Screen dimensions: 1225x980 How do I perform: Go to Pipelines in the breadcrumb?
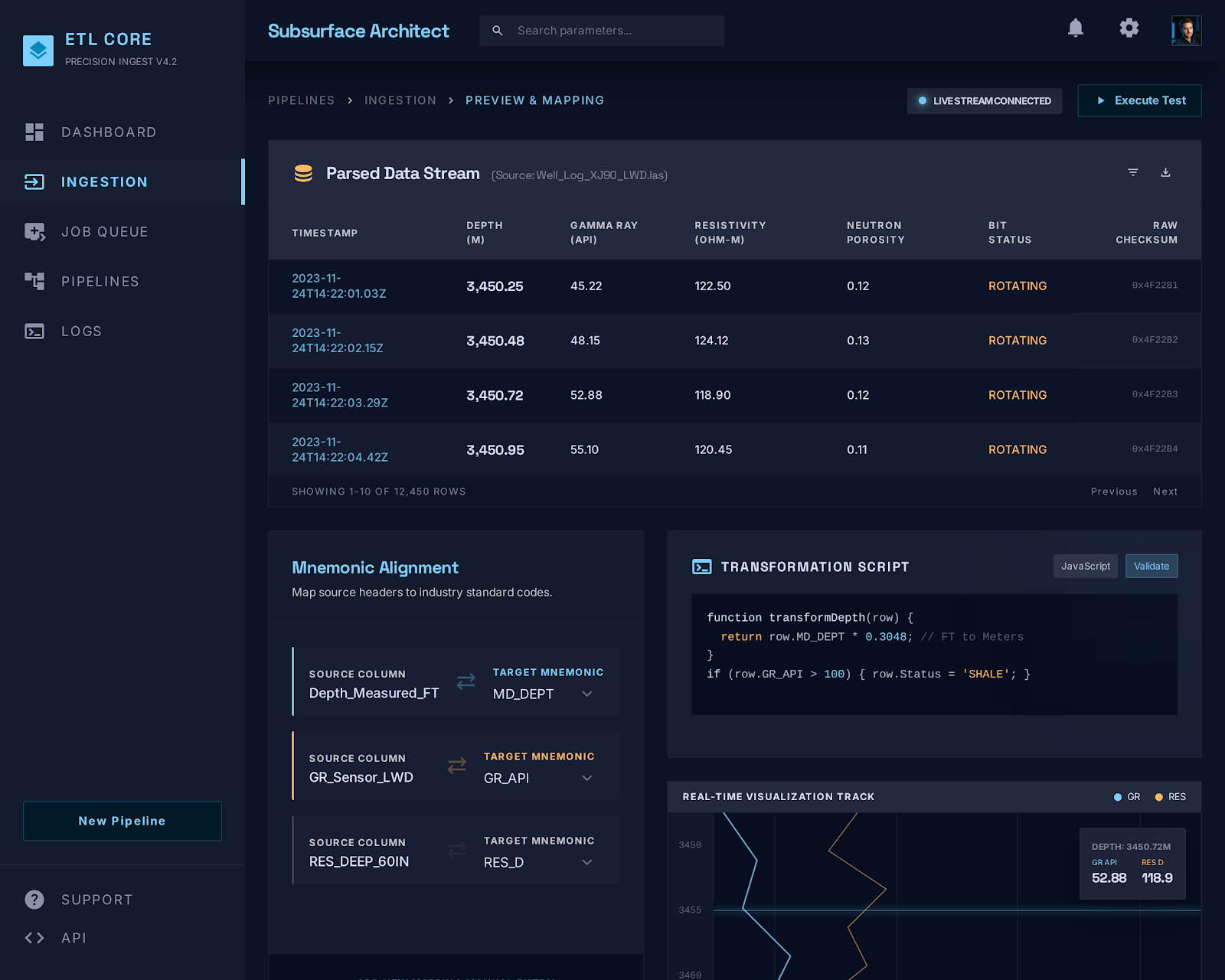click(301, 100)
